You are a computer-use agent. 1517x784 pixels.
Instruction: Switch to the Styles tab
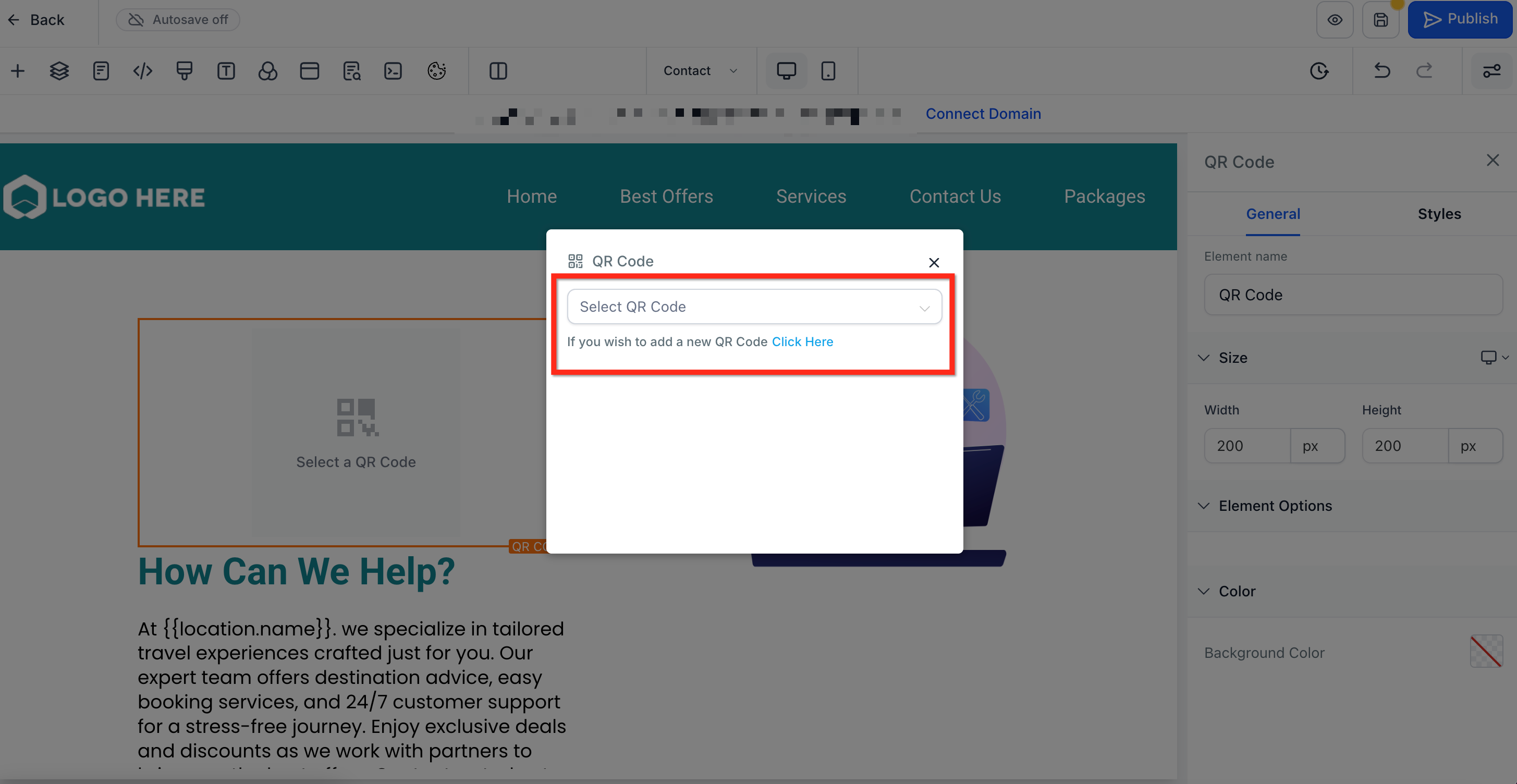(1439, 214)
